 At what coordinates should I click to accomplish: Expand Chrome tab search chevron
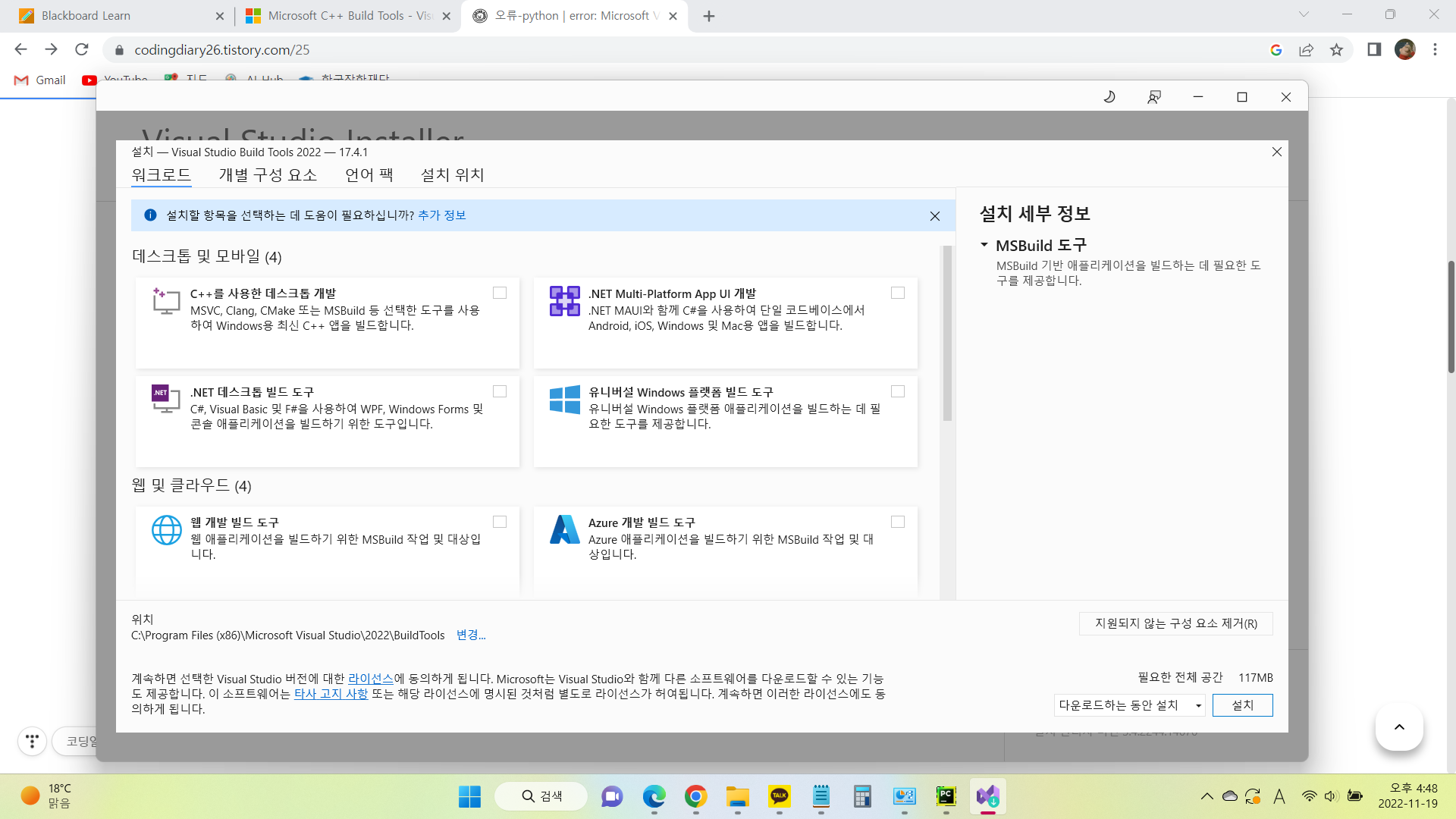1304,14
